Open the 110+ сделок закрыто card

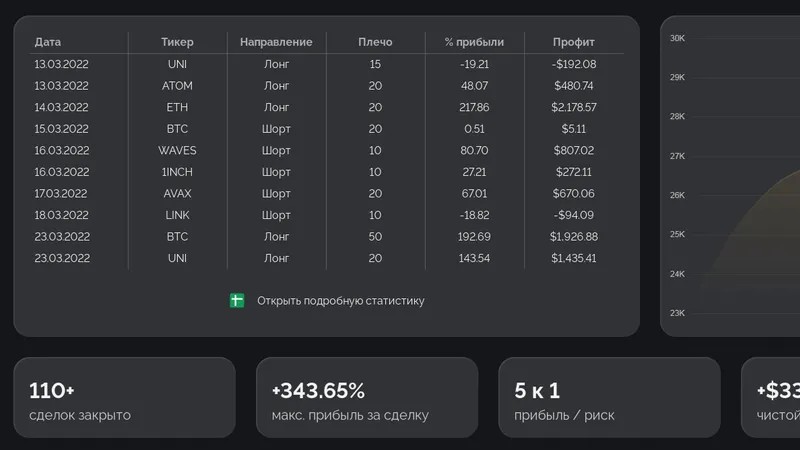[124, 397]
